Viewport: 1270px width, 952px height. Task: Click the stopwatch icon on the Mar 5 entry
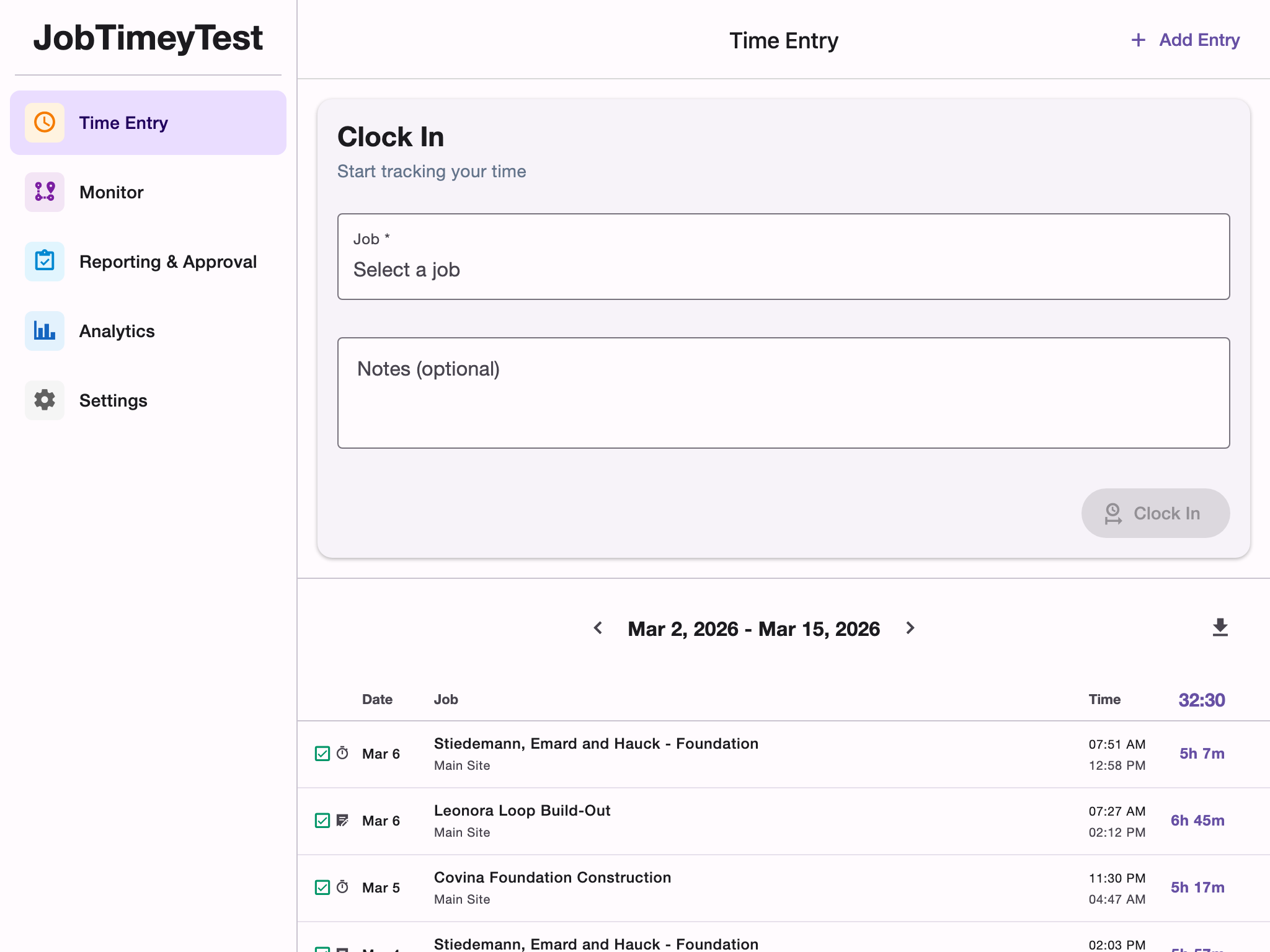[342, 887]
